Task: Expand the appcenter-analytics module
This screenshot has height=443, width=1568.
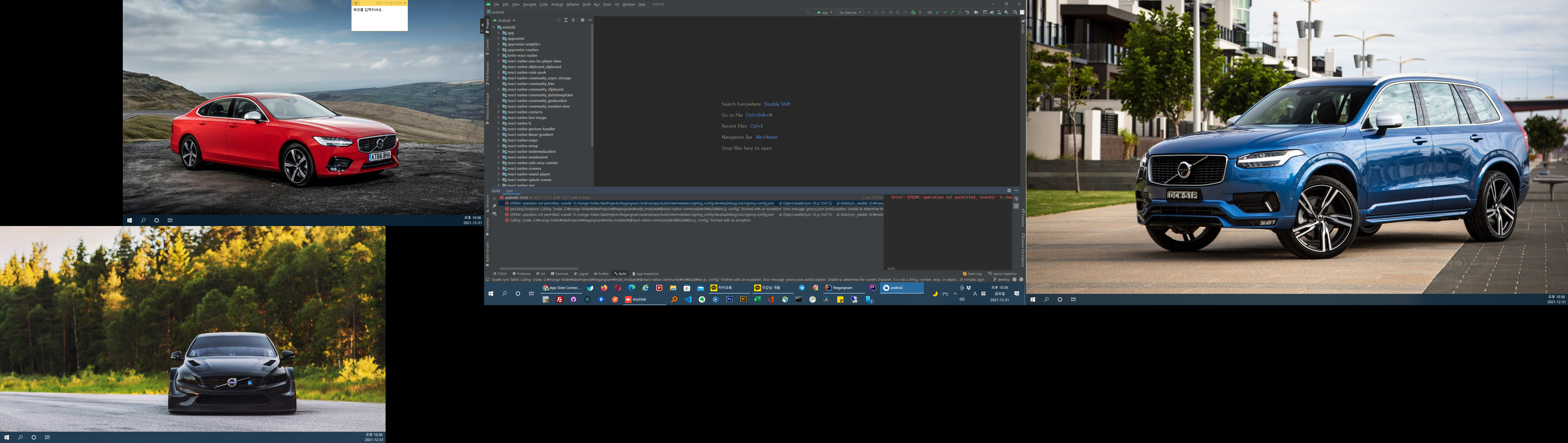Action: [x=498, y=44]
